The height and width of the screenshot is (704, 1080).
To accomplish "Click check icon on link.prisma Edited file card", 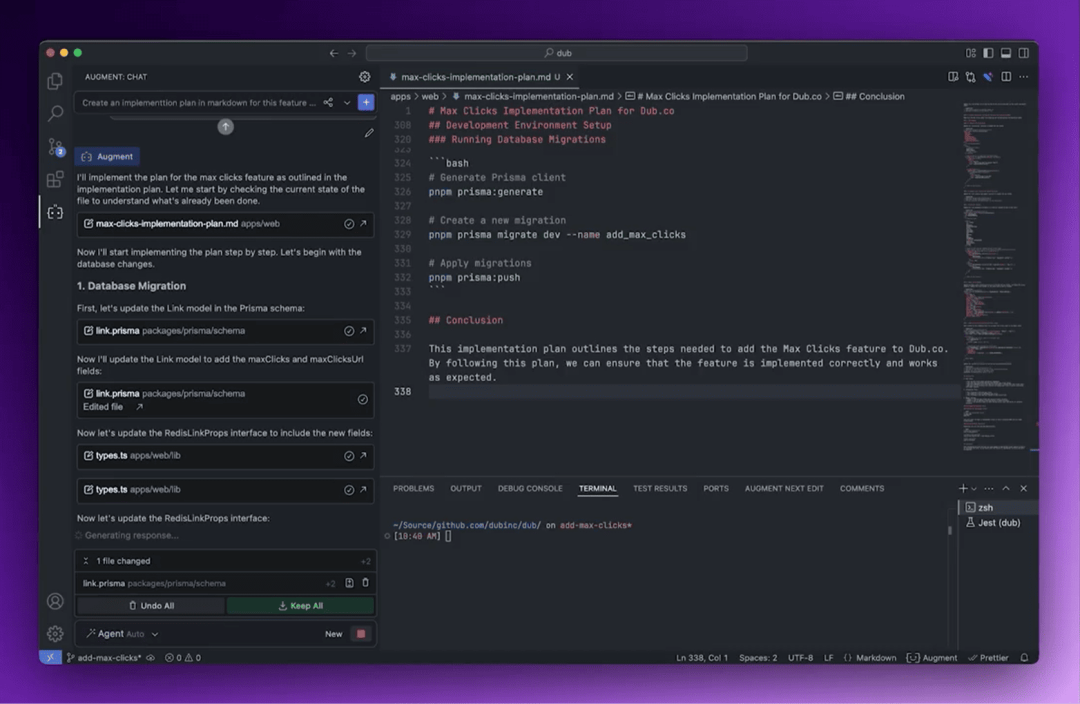I will [x=362, y=400].
